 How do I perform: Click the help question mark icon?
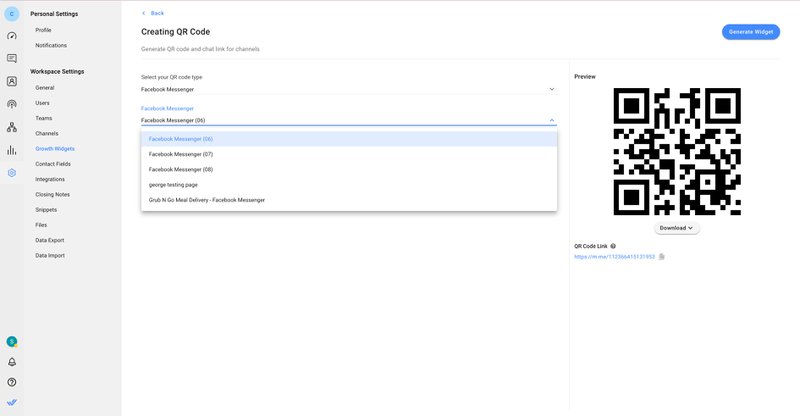(x=12, y=382)
